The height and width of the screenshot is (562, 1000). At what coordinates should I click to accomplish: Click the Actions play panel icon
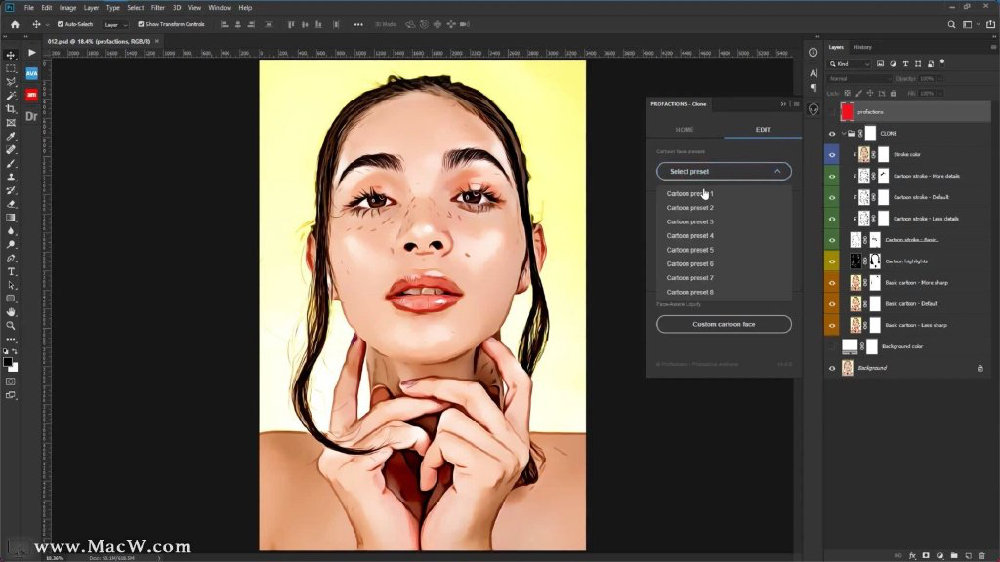point(31,53)
